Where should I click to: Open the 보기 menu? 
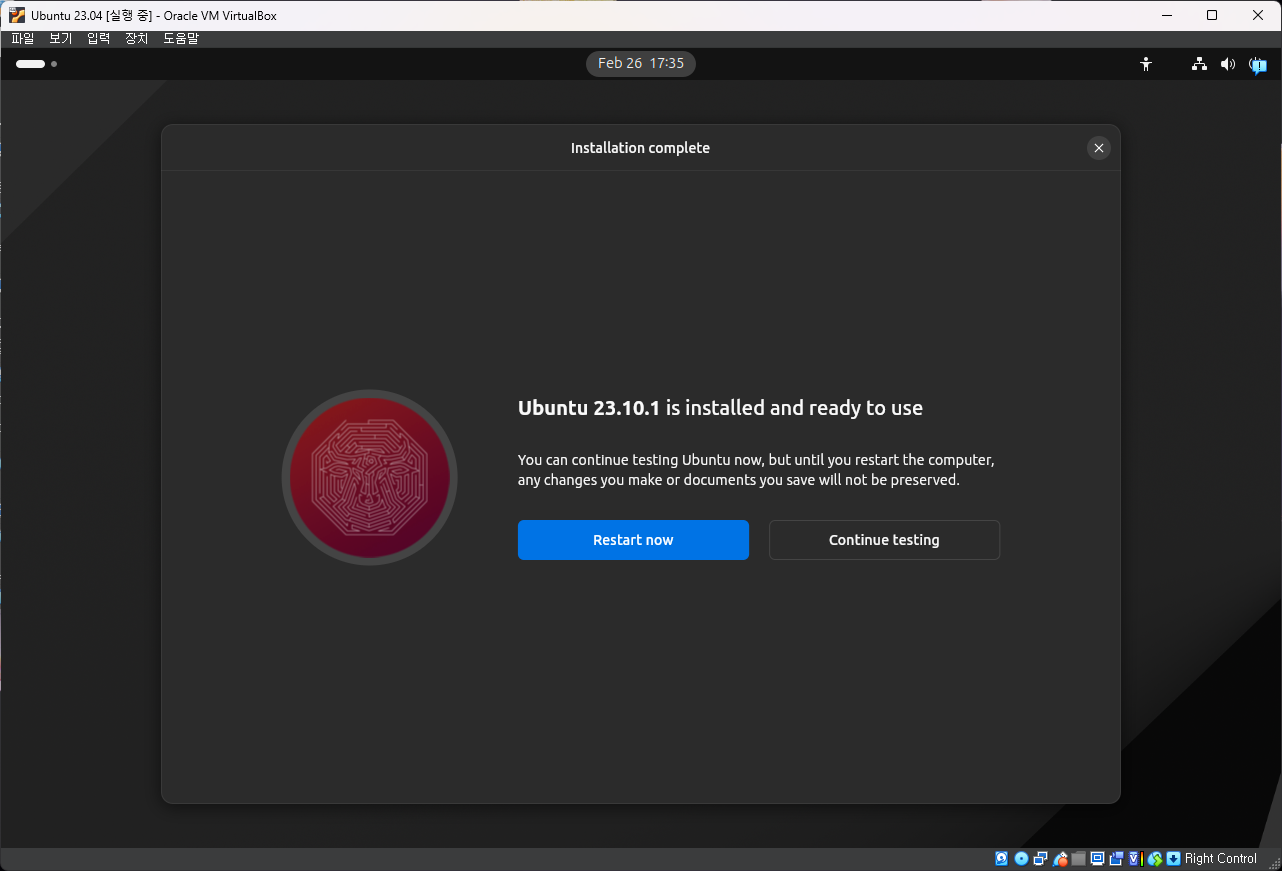(x=61, y=38)
